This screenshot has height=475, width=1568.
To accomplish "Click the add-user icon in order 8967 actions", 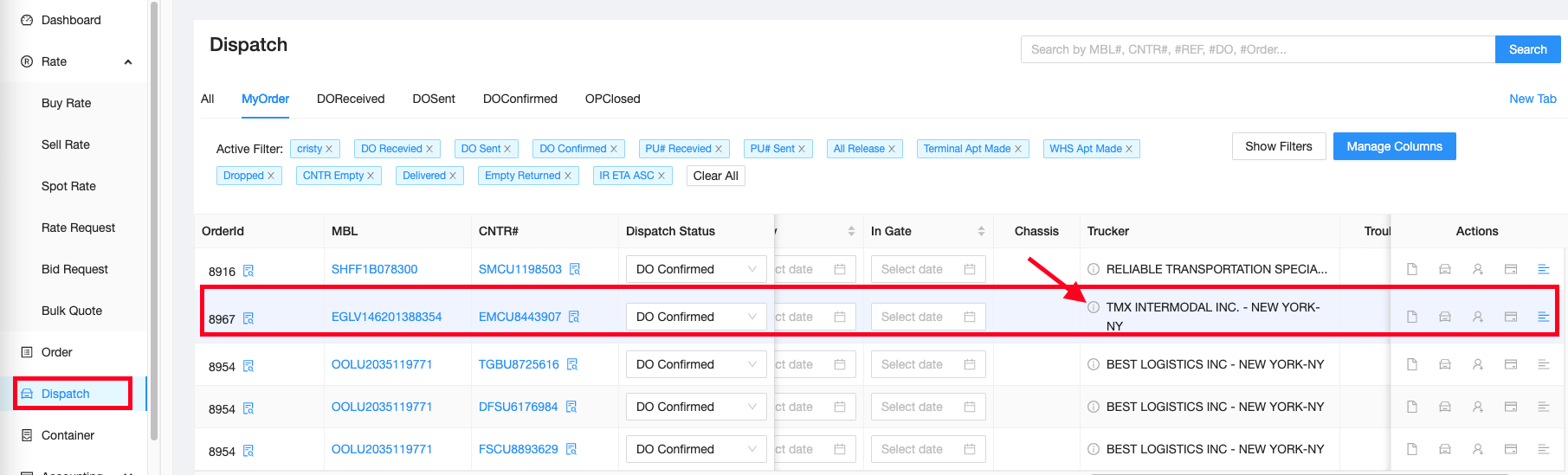I will (x=1478, y=317).
